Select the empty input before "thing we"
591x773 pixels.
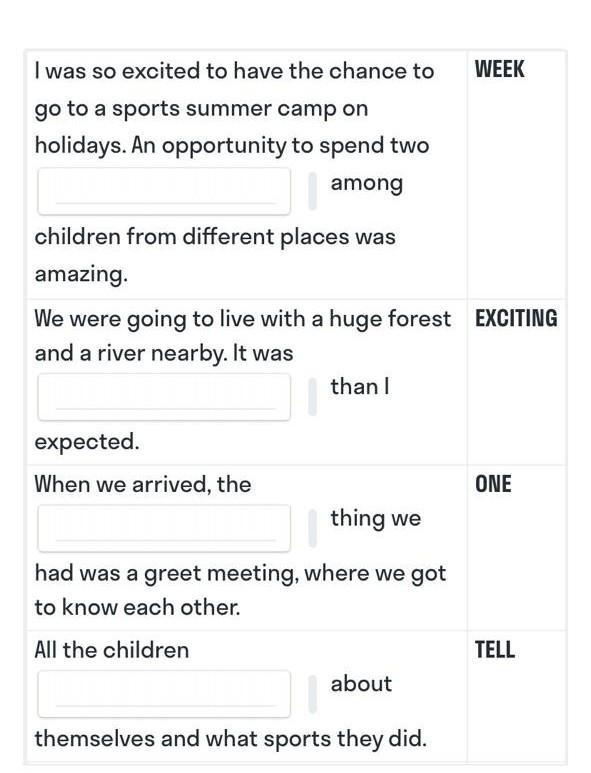164,528
